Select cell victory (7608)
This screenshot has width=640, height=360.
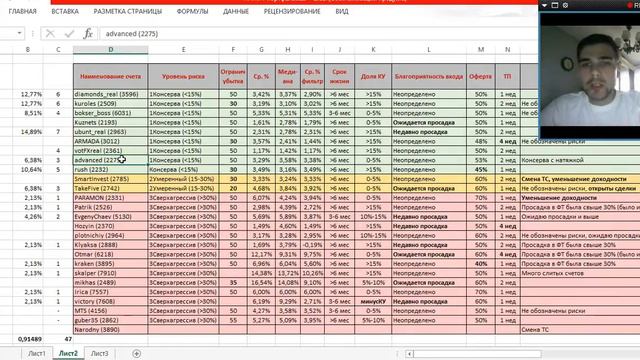point(111,301)
